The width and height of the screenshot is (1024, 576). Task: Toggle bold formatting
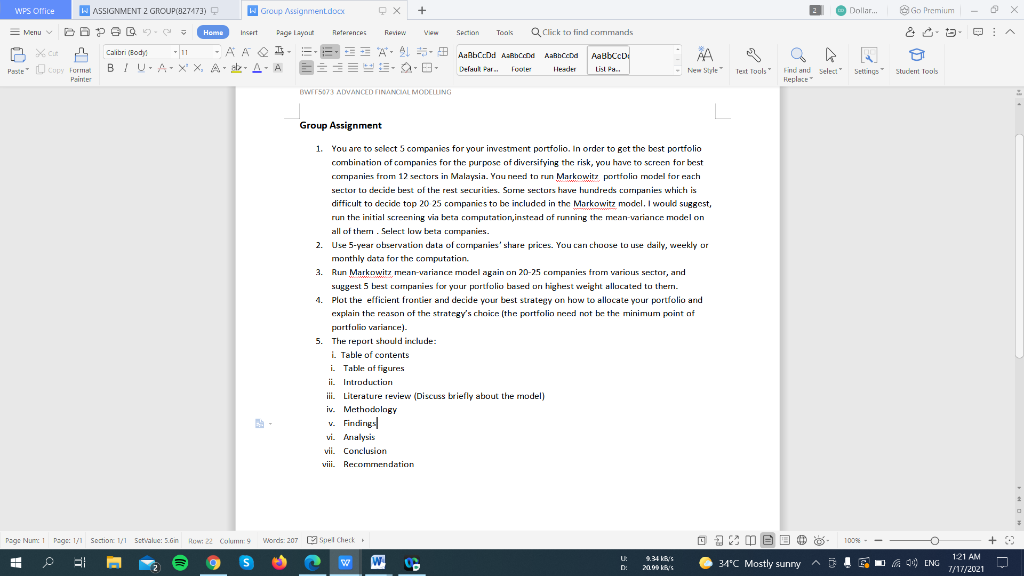[111, 68]
